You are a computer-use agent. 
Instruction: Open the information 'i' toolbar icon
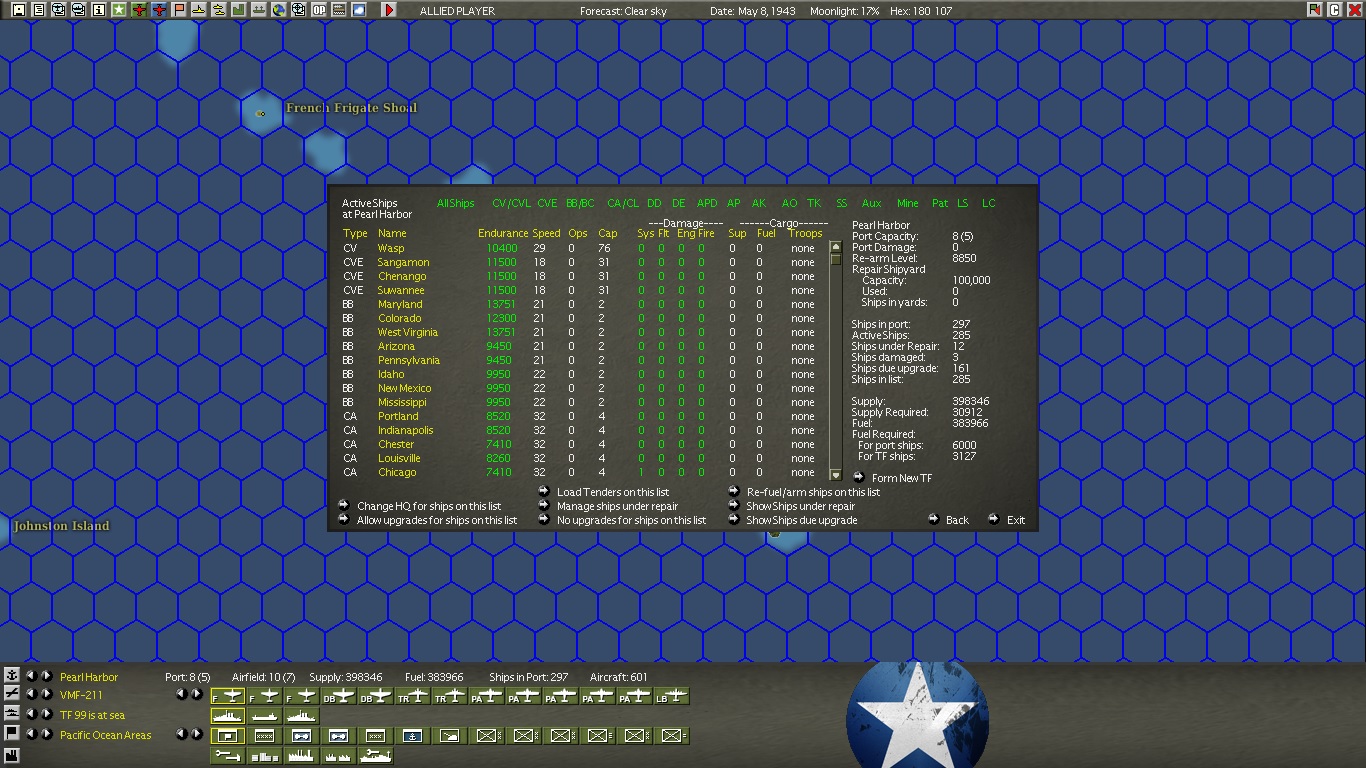[99, 10]
